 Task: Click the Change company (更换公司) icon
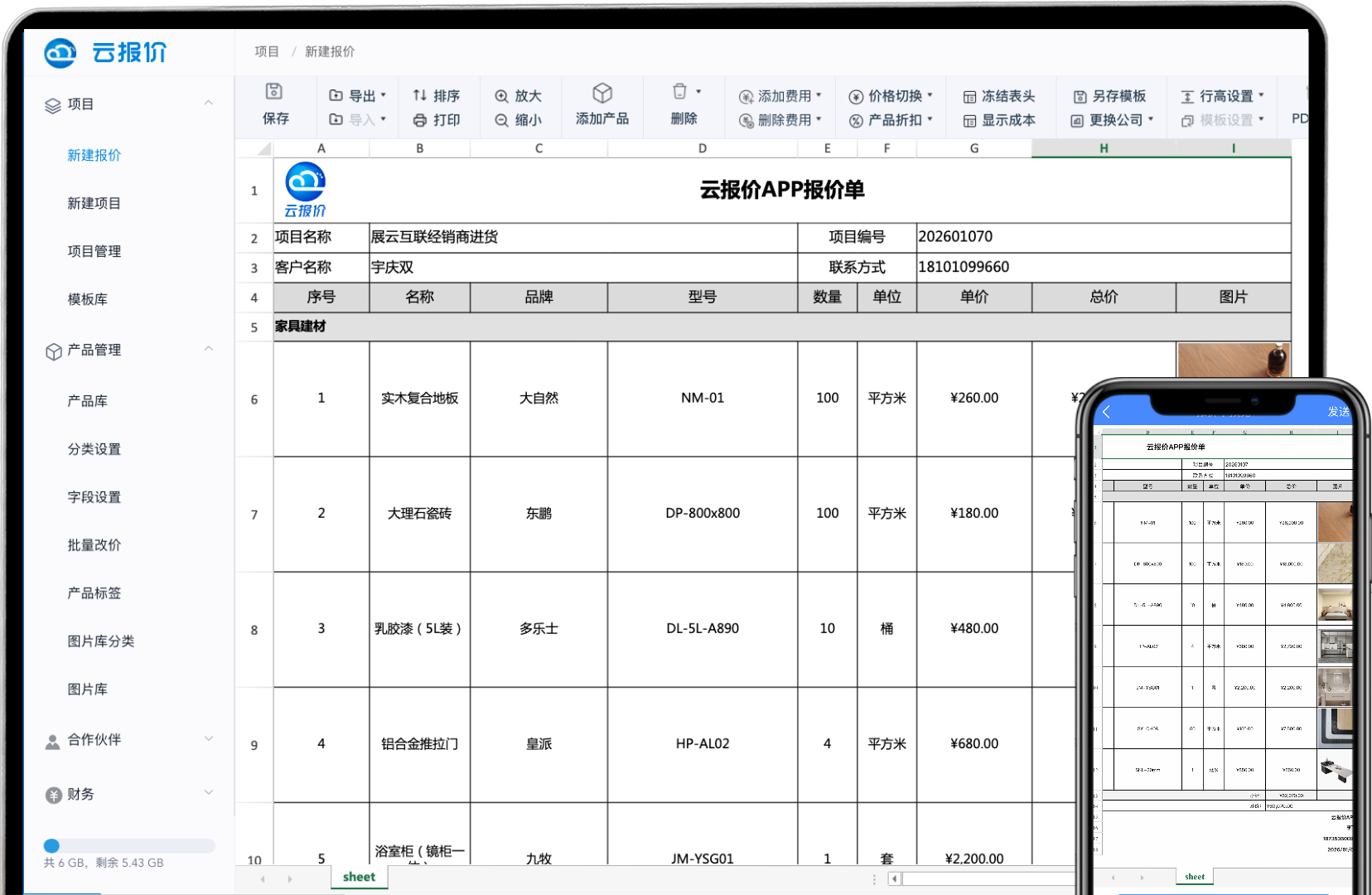click(1077, 121)
